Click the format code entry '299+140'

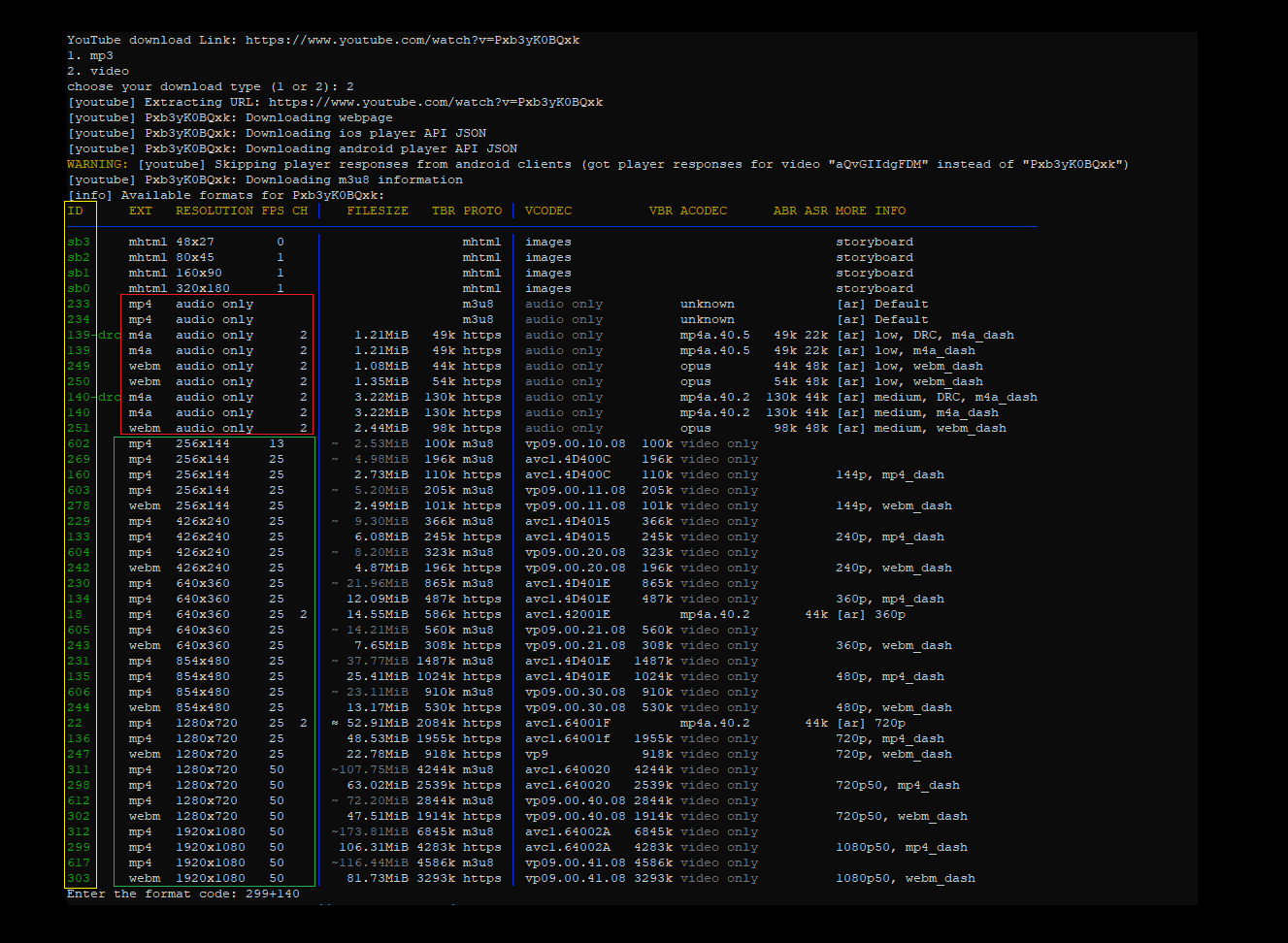[272, 894]
